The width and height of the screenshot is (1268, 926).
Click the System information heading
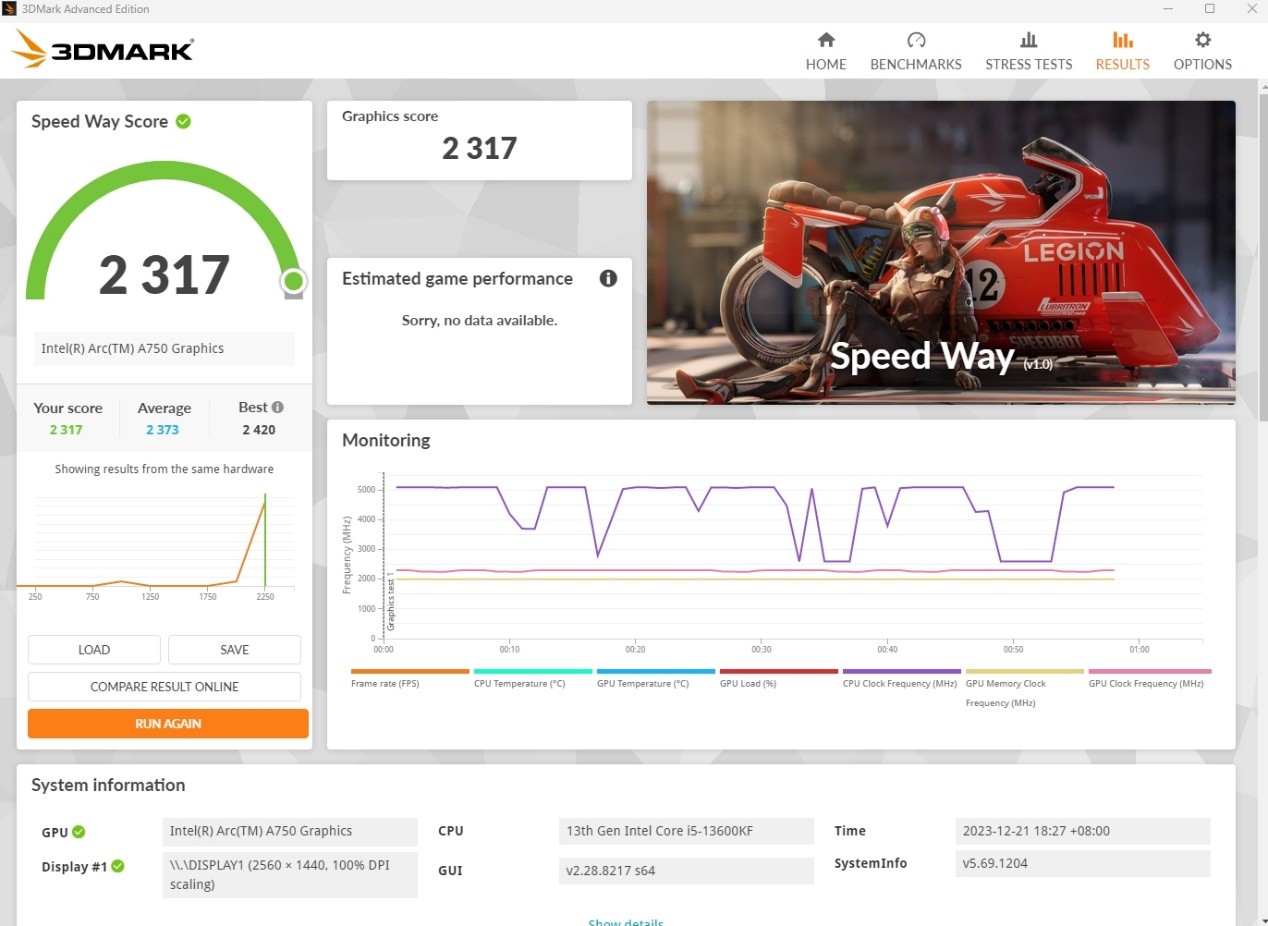108,785
